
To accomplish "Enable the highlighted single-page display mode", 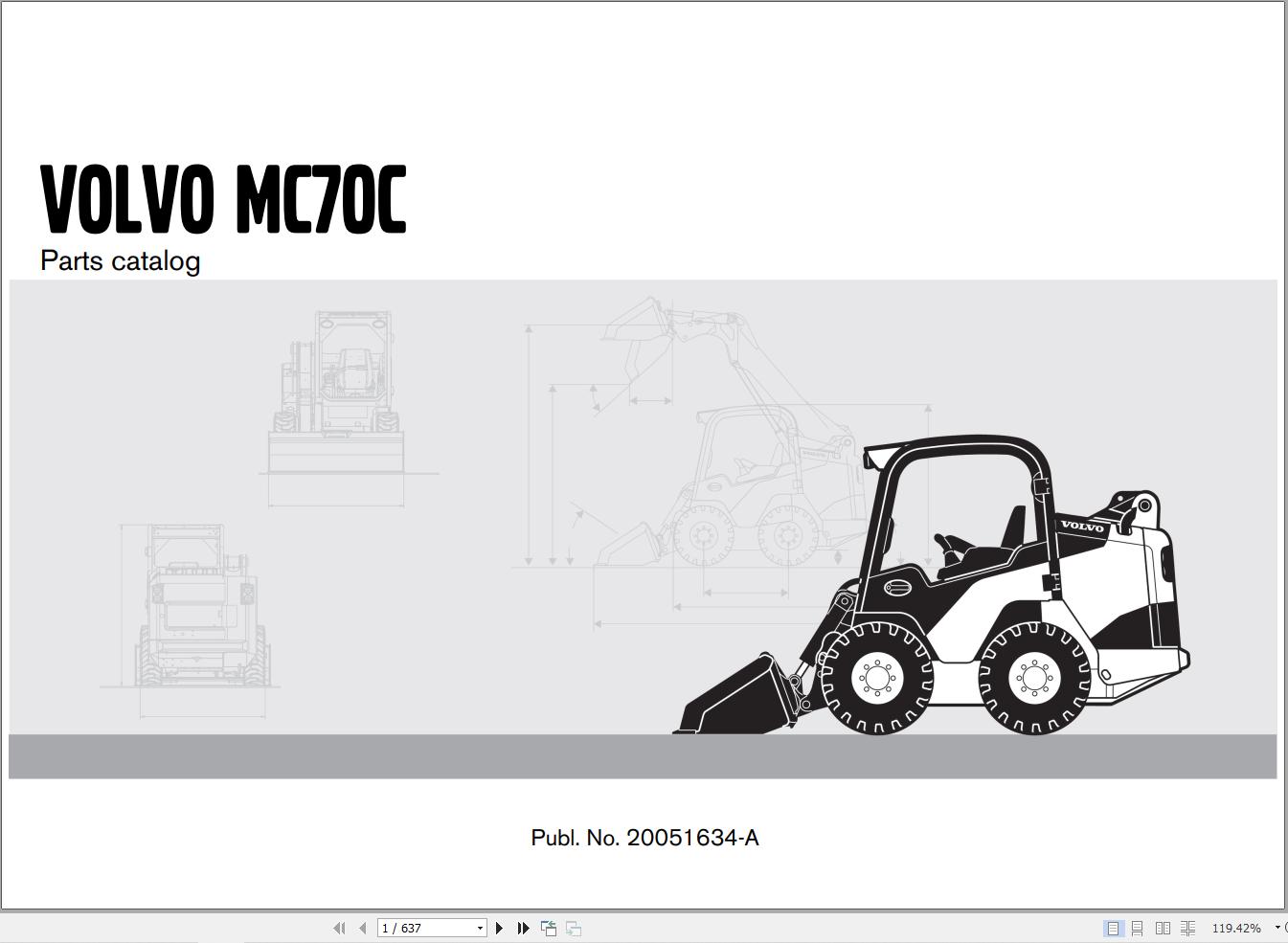I will [x=1113, y=928].
